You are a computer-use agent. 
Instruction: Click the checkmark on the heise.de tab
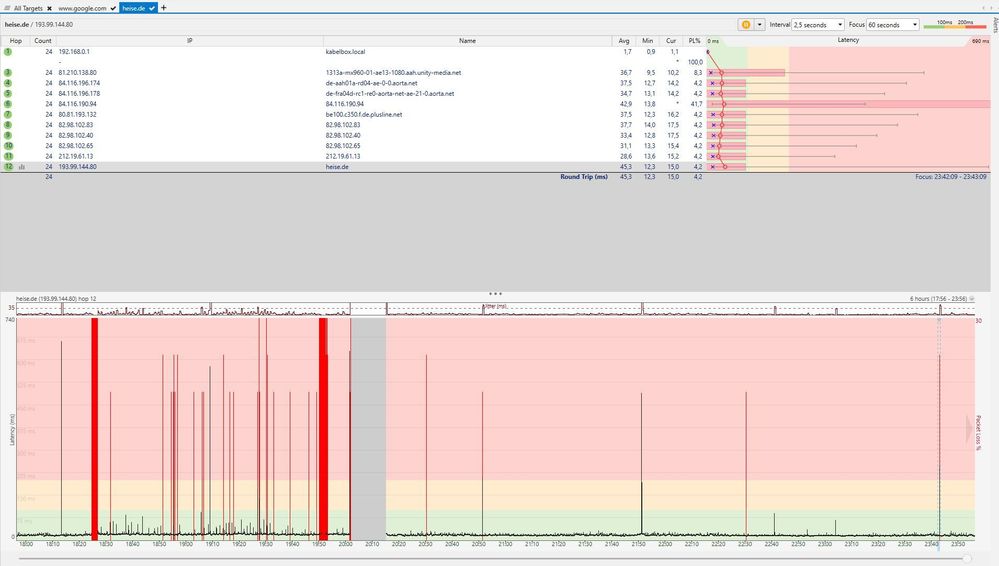[152, 8]
